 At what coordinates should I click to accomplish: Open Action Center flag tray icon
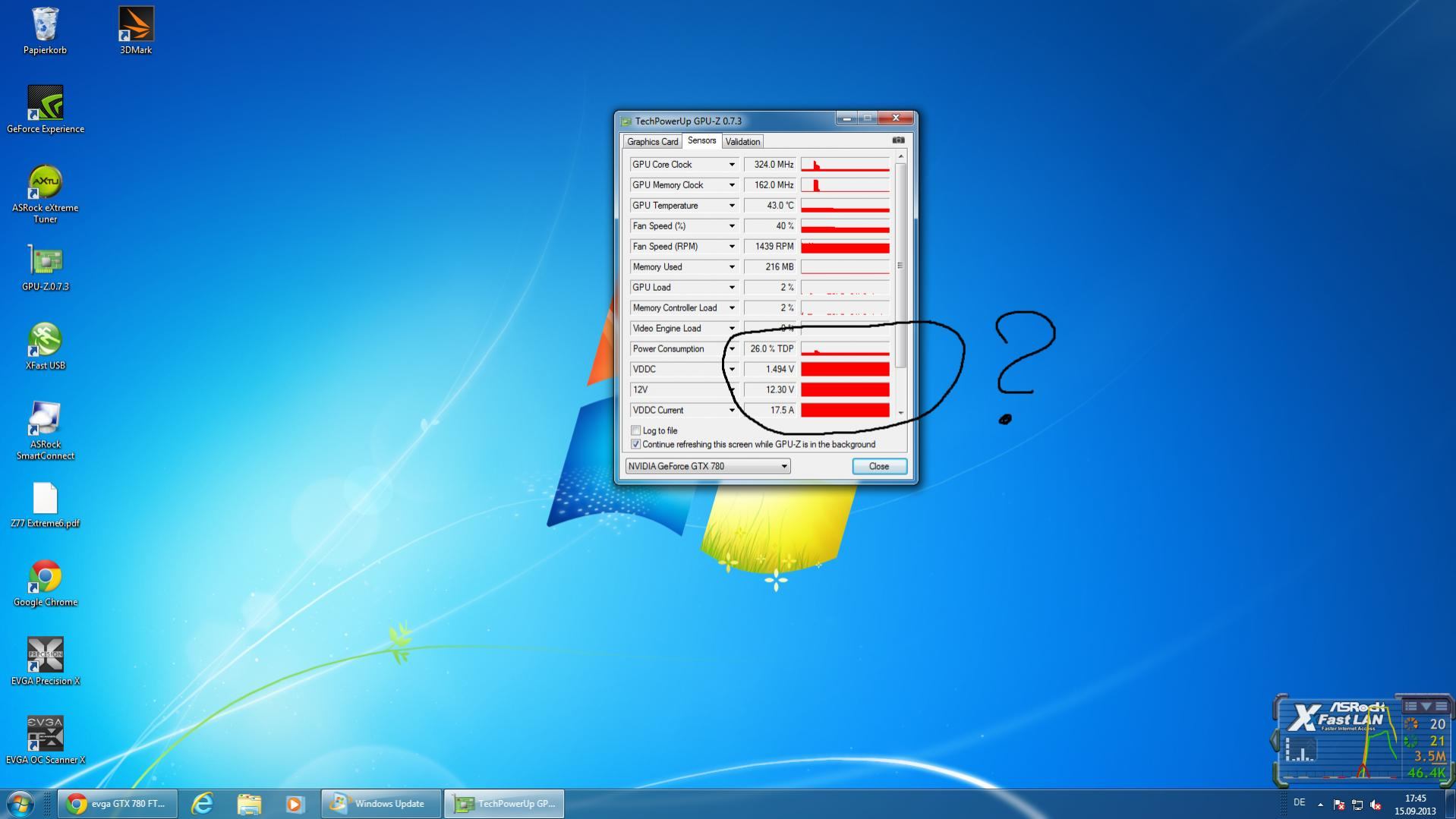click(1338, 804)
